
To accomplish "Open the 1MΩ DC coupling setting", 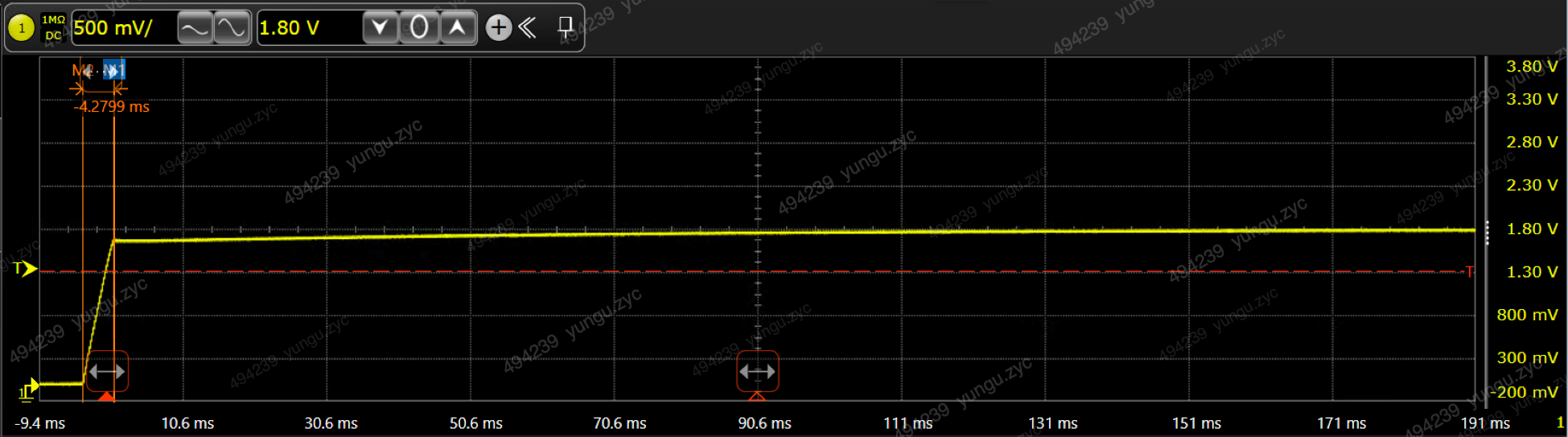I will (x=53, y=28).
